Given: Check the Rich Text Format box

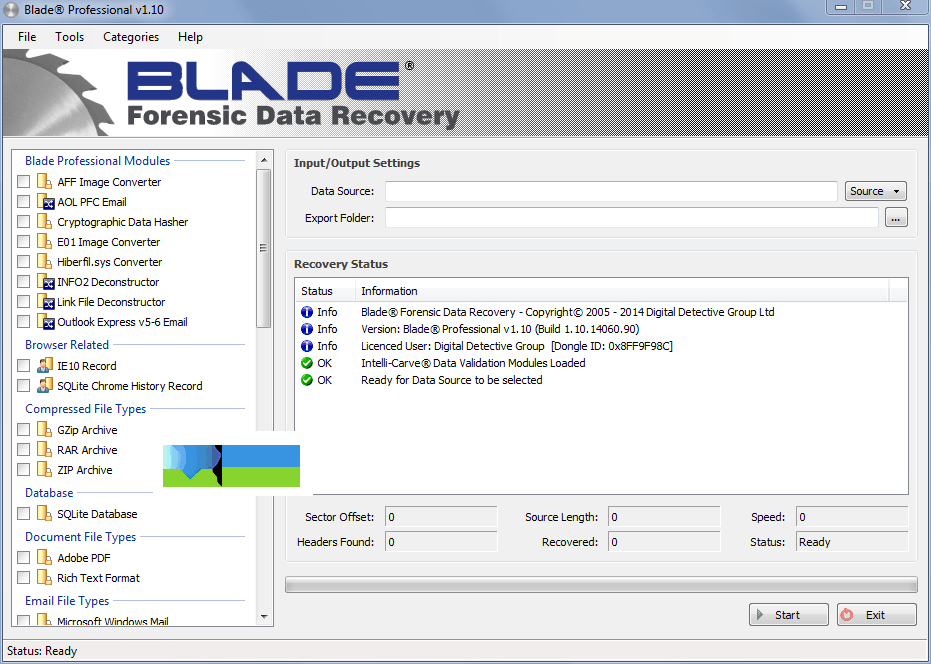Looking at the screenshot, I should (23, 577).
